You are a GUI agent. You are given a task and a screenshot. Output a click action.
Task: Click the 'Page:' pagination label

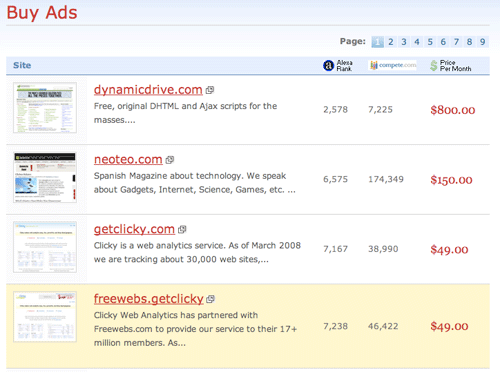[x=353, y=41]
